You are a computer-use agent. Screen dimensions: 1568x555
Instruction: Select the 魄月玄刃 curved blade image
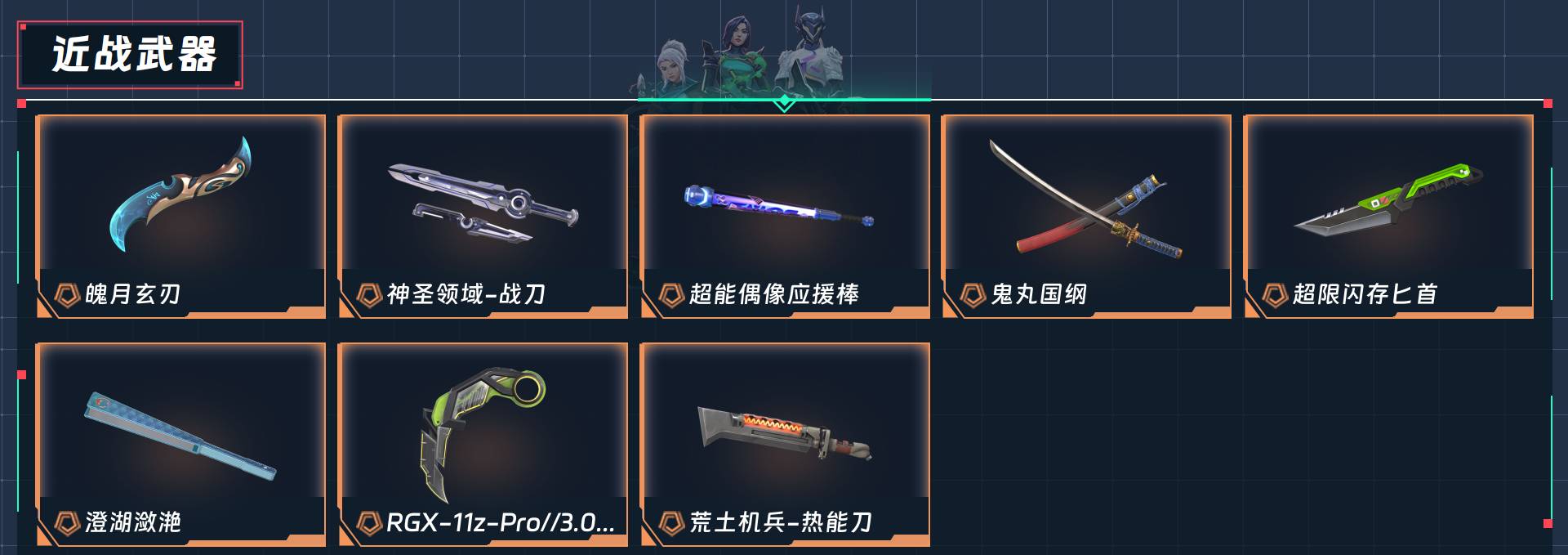180,194
